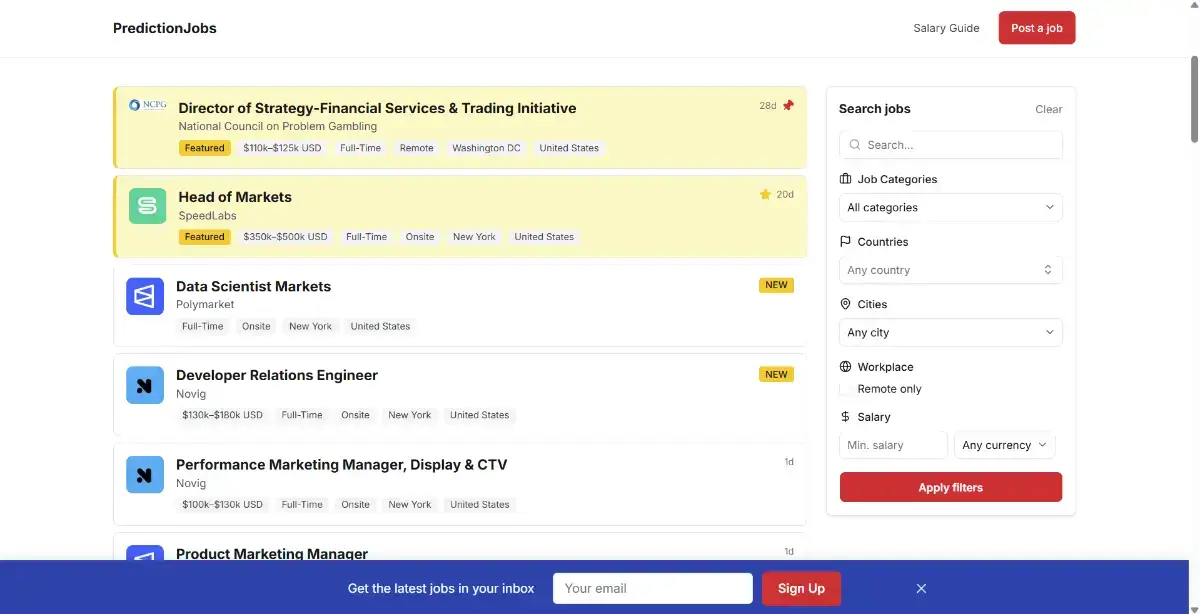This screenshot has width=1200, height=614.
Task: Clear the search filters
Action: 1049,109
